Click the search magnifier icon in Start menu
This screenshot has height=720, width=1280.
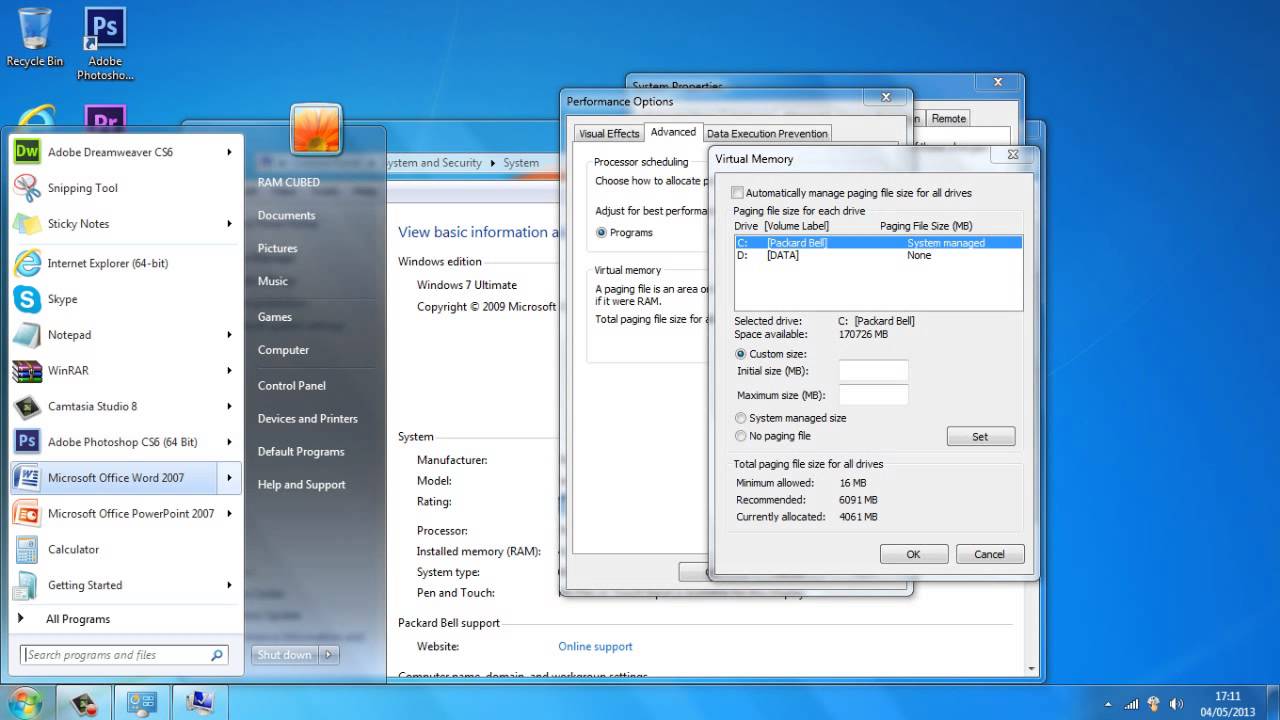pyautogui.click(x=217, y=655)
